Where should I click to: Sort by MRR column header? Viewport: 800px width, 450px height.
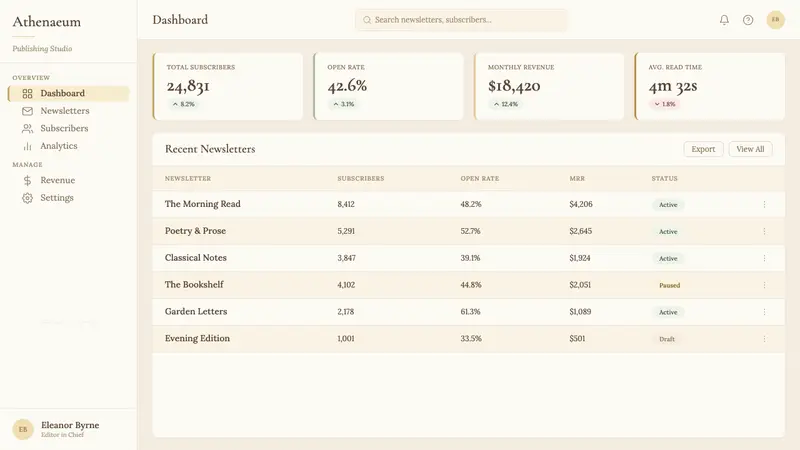click(577, 179)
